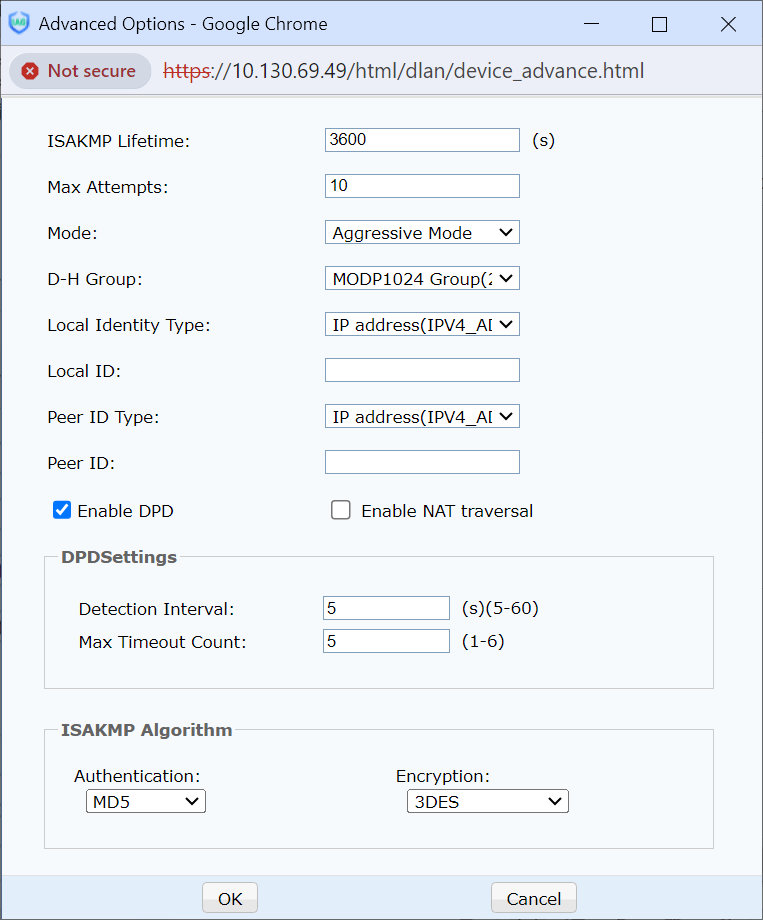The image size is (763, 920).
Task: Open the Peer ID Type dropdown
Action: coord(422,417)
